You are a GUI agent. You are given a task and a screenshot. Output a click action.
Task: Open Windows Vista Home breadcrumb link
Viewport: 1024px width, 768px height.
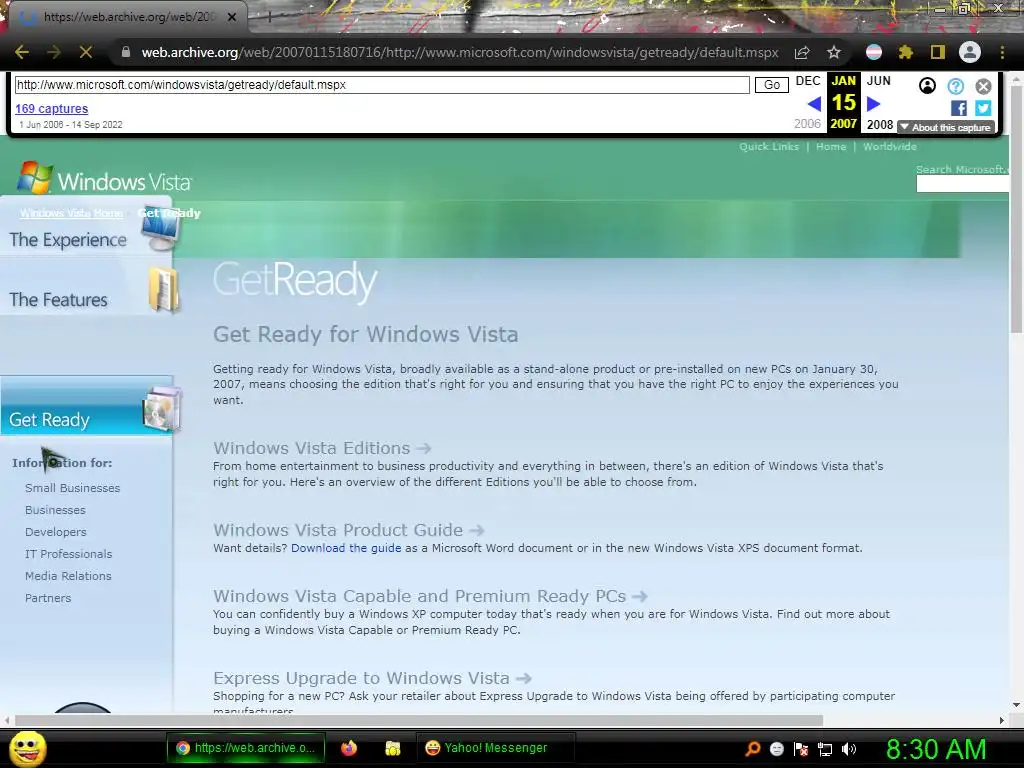pos(71,213)
